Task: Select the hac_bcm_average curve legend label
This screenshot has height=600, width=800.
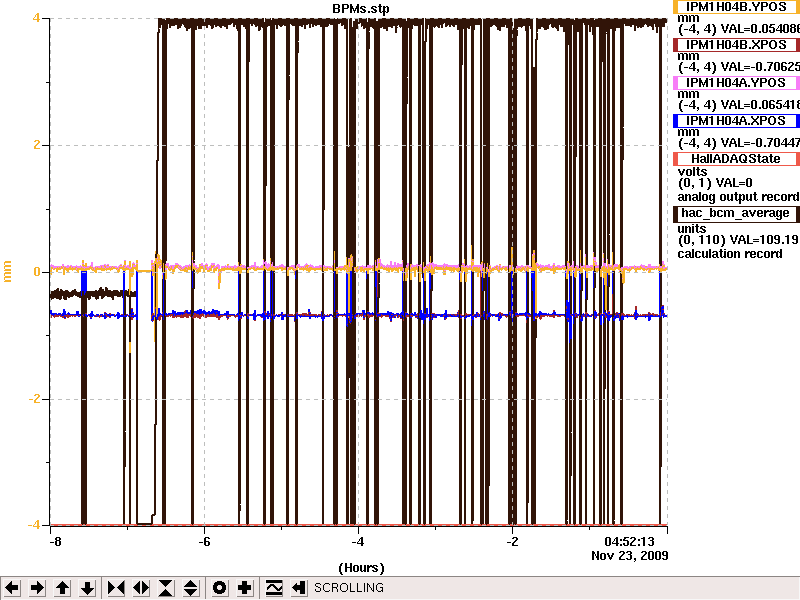Action: click(x=736, y=213)
